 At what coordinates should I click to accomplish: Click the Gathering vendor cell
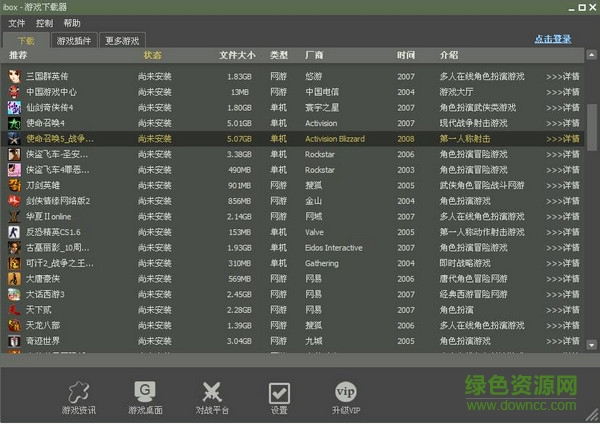tap(322, 263)
